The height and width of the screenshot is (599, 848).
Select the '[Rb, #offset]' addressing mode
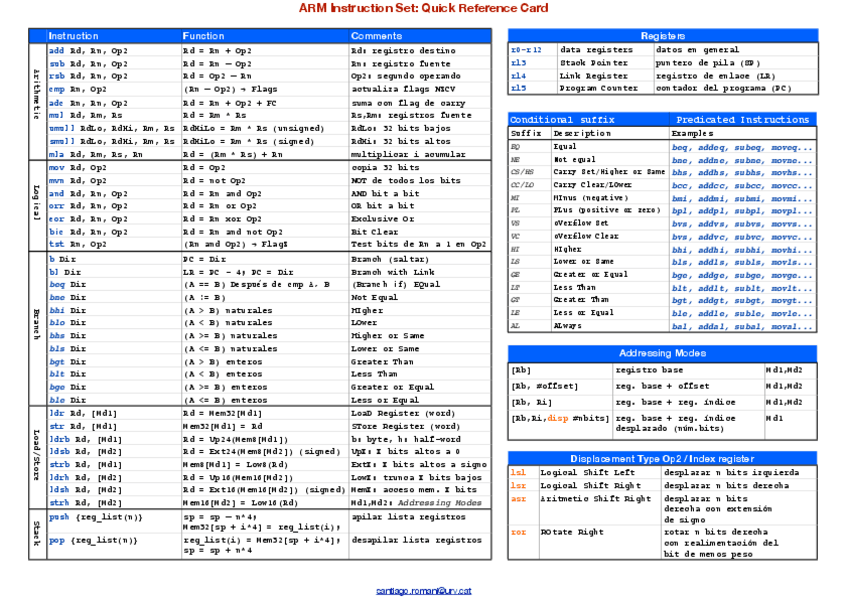tap(545, 387)
